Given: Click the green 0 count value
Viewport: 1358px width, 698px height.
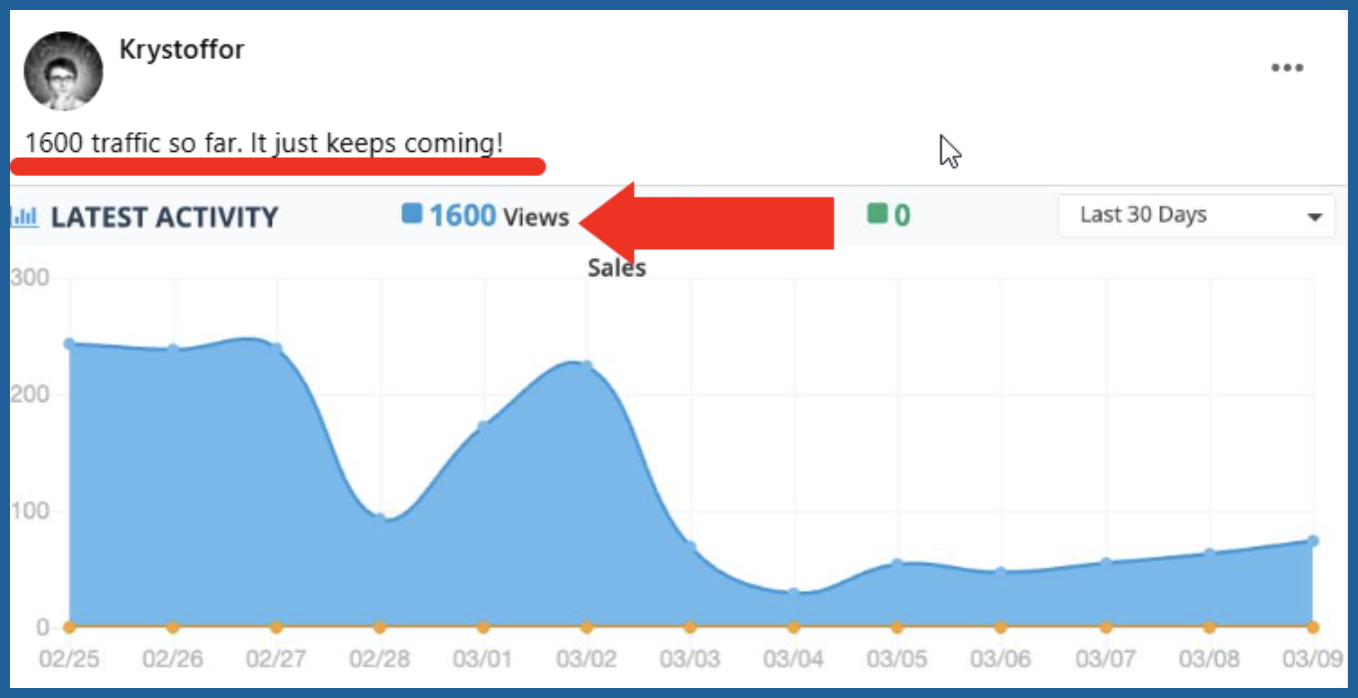Looking at the screenshot, I should coord(902,216).
